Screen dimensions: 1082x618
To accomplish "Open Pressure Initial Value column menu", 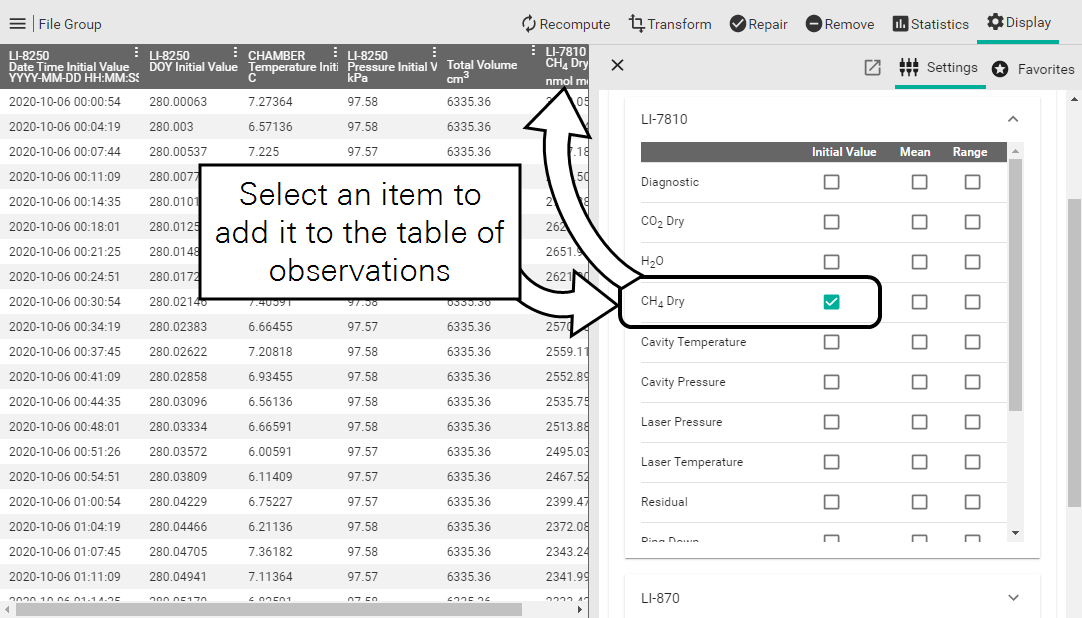I will 434,52.
